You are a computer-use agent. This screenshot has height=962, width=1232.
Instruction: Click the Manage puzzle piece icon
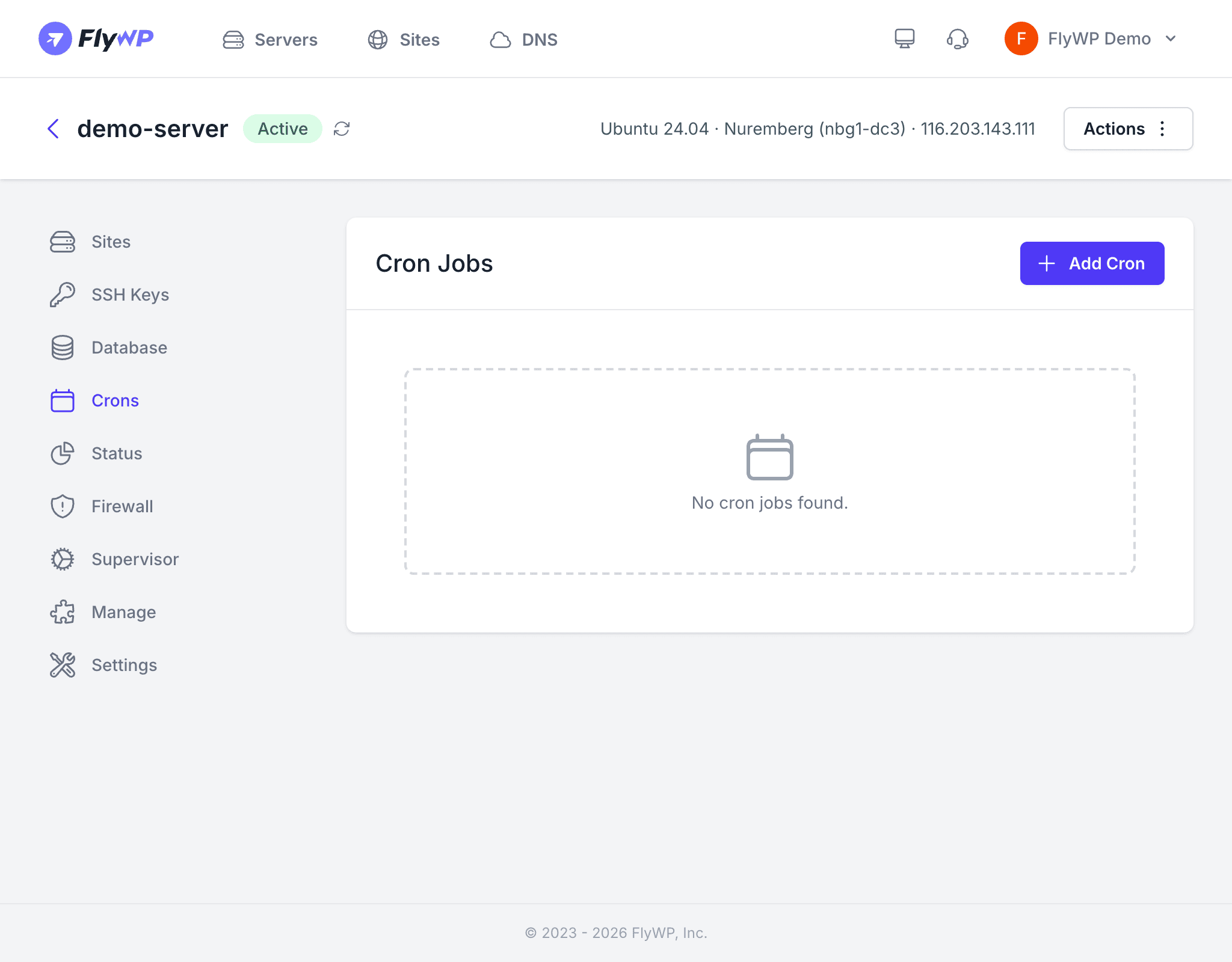[x=63, y=612]
